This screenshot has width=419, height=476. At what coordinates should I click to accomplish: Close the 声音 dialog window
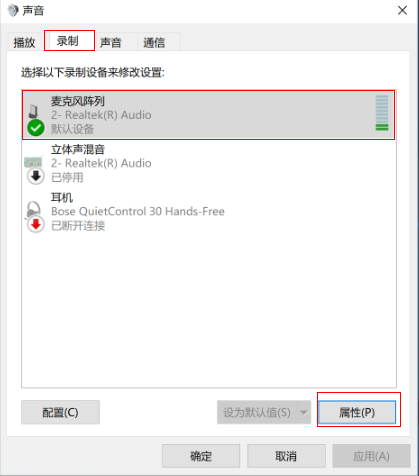pos(402,10)
